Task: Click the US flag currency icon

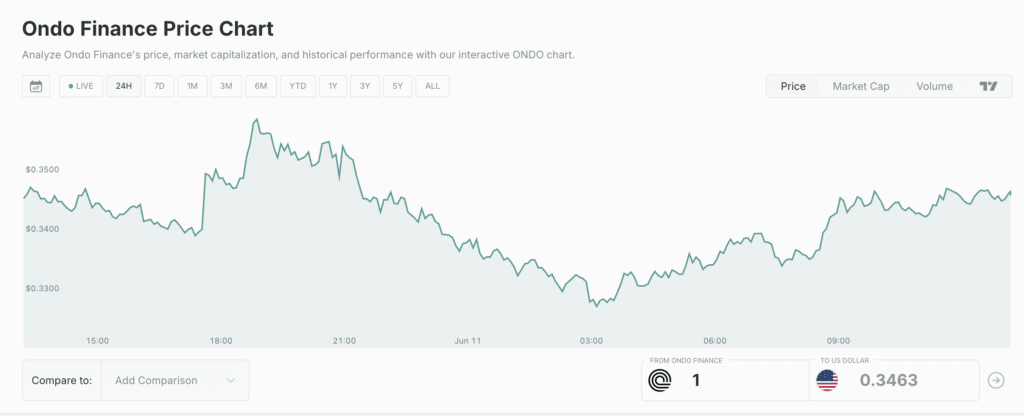Action: click(827, 380)
